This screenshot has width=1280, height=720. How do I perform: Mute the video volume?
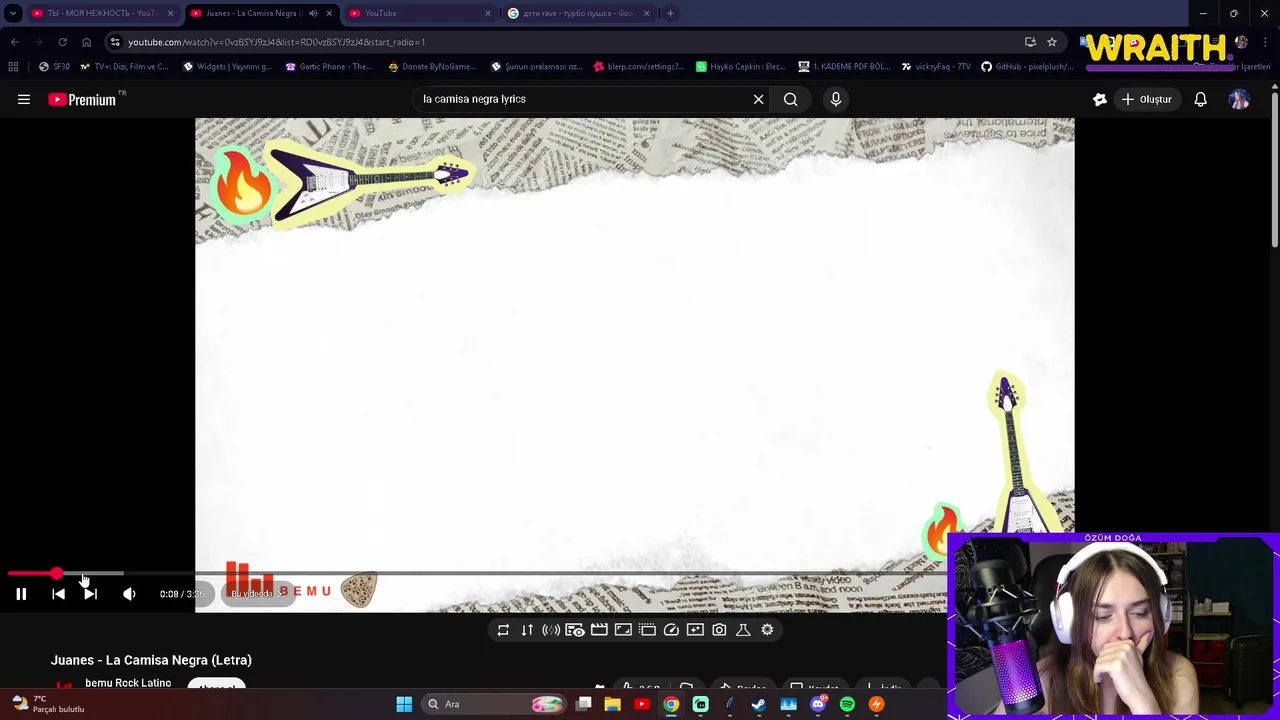click(129, 594)
